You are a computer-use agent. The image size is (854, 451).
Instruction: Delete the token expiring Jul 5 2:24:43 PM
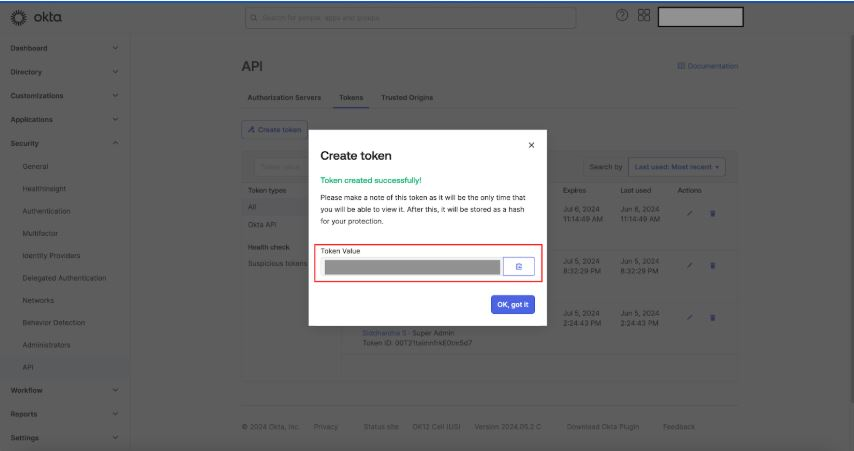(x=712, y=318)
